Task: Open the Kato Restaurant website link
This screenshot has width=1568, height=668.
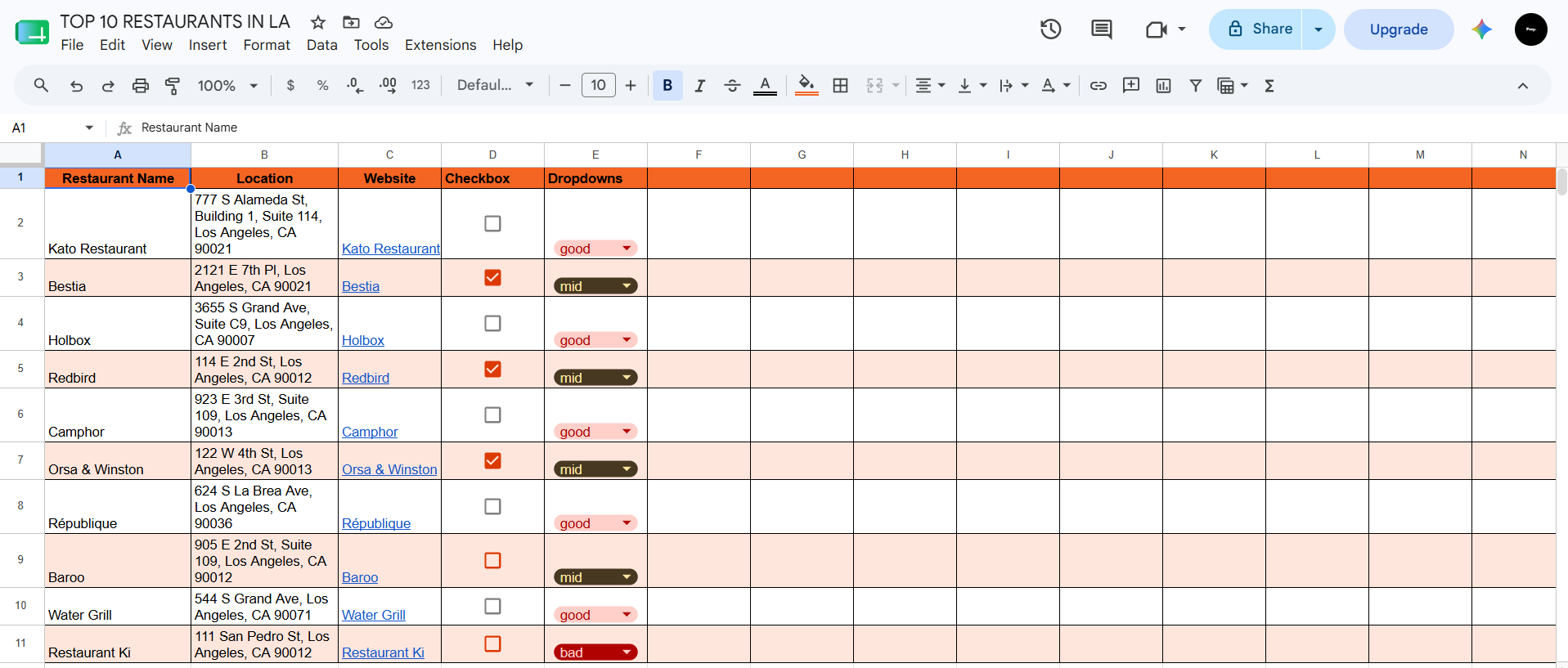Action: tap(391, 249)
